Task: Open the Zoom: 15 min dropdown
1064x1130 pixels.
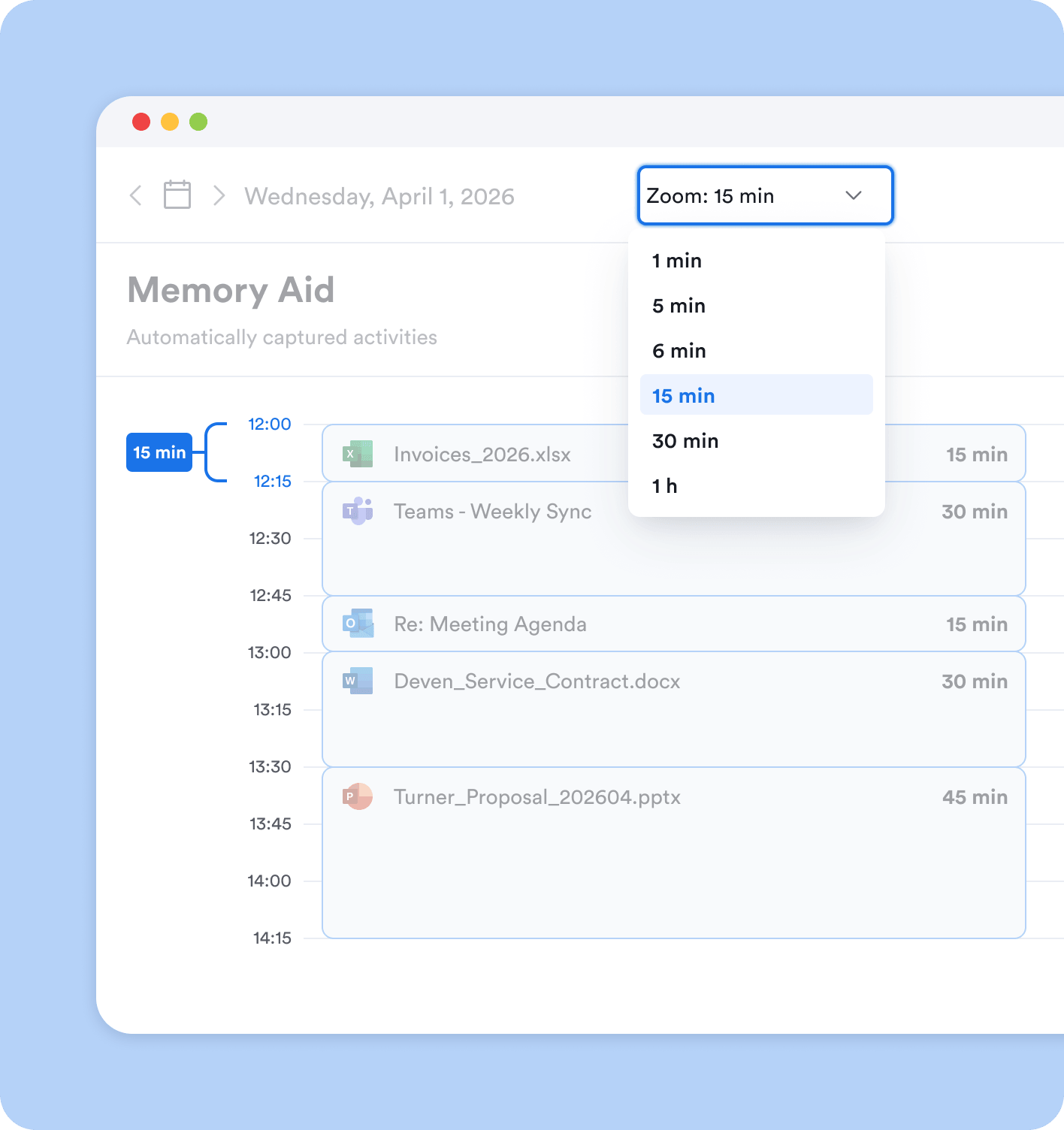Action: pyautogui.click(x=765, y=195)
